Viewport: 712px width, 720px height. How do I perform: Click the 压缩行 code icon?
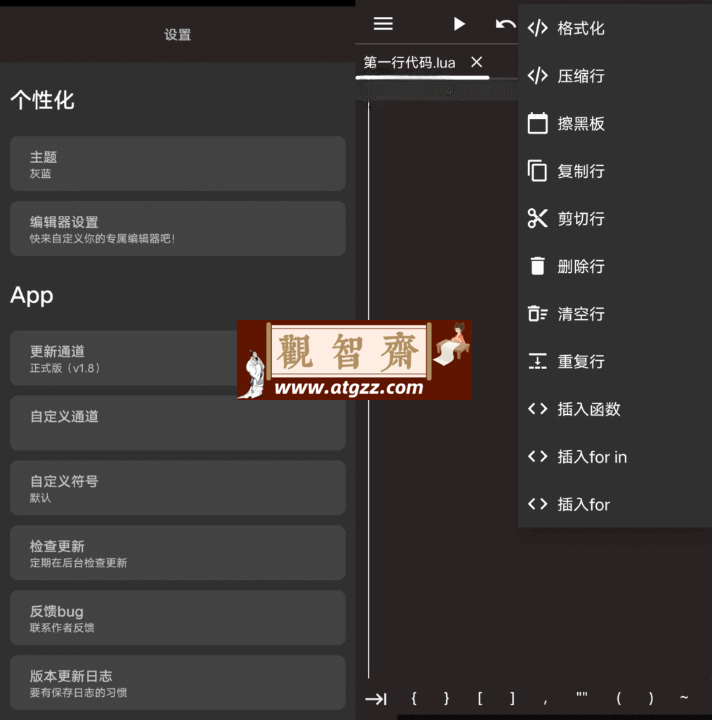coord(537,76)
